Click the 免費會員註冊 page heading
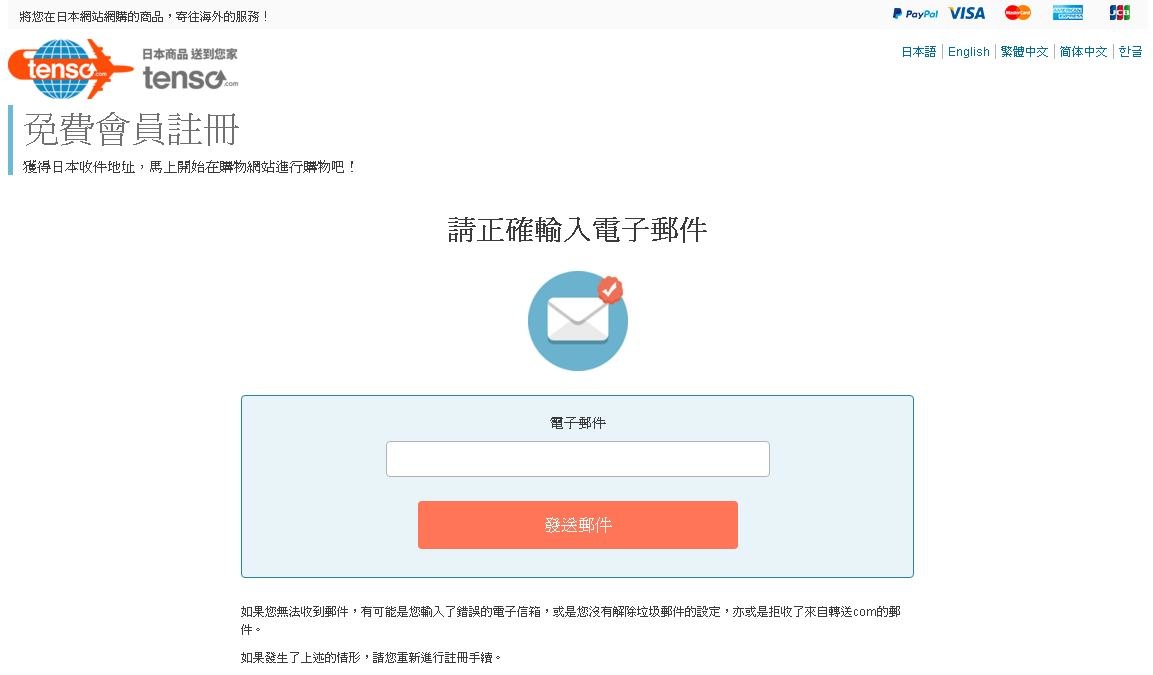 [132, 130]
